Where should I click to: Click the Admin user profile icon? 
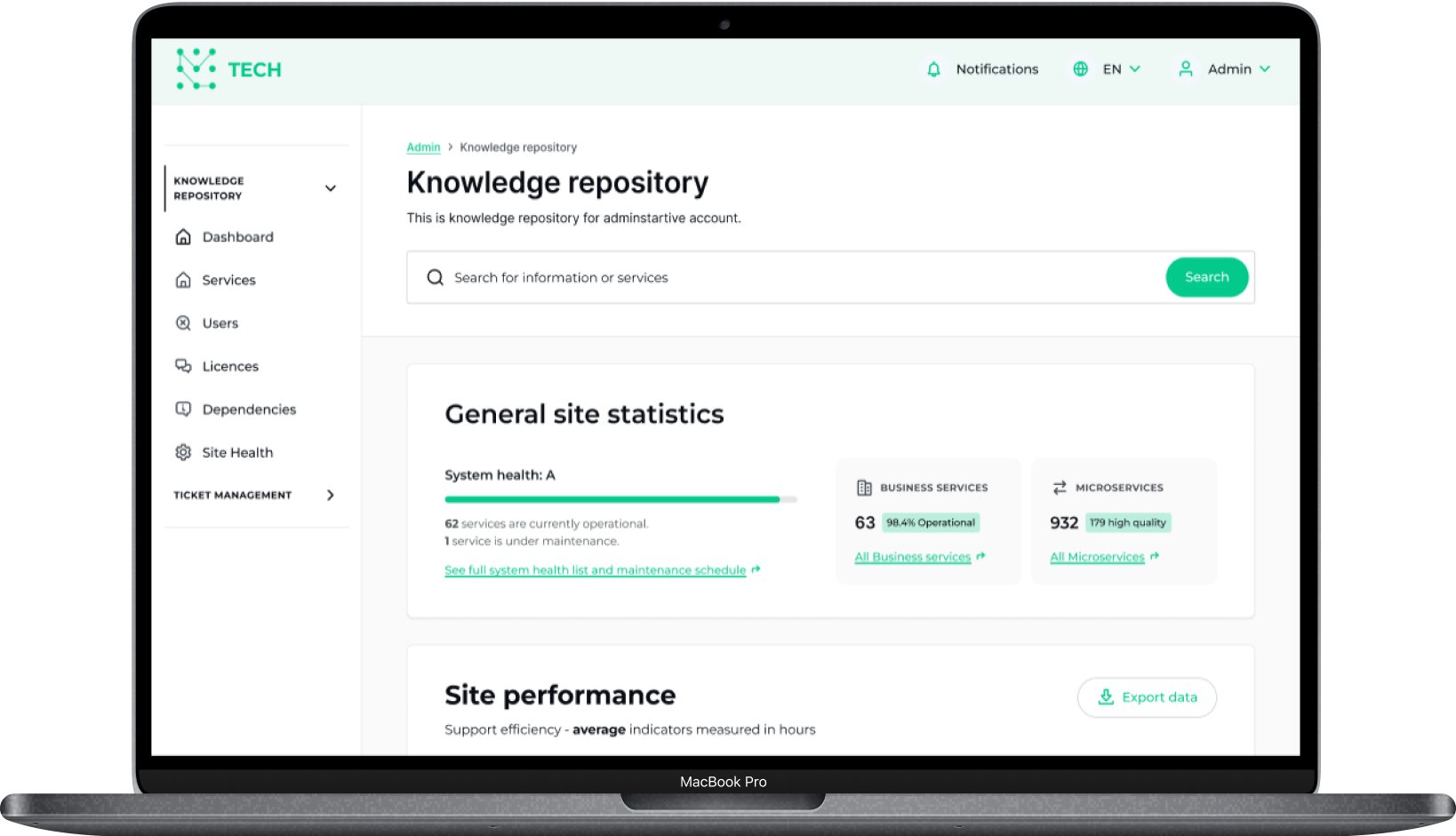coord(1185,69)
